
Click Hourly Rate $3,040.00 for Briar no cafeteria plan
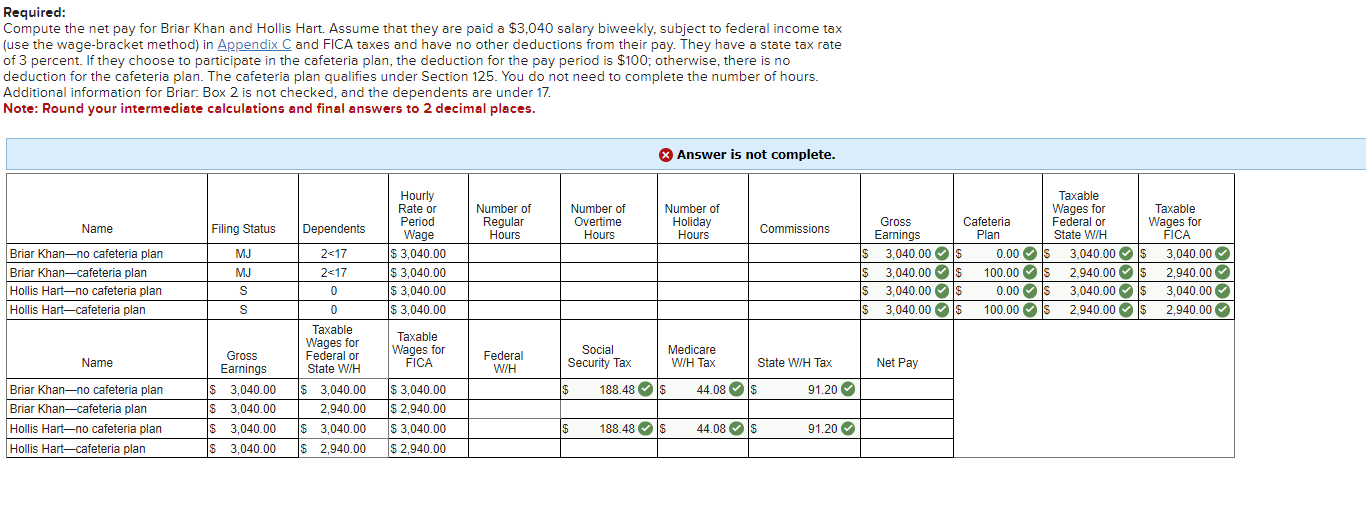[417, 254]
